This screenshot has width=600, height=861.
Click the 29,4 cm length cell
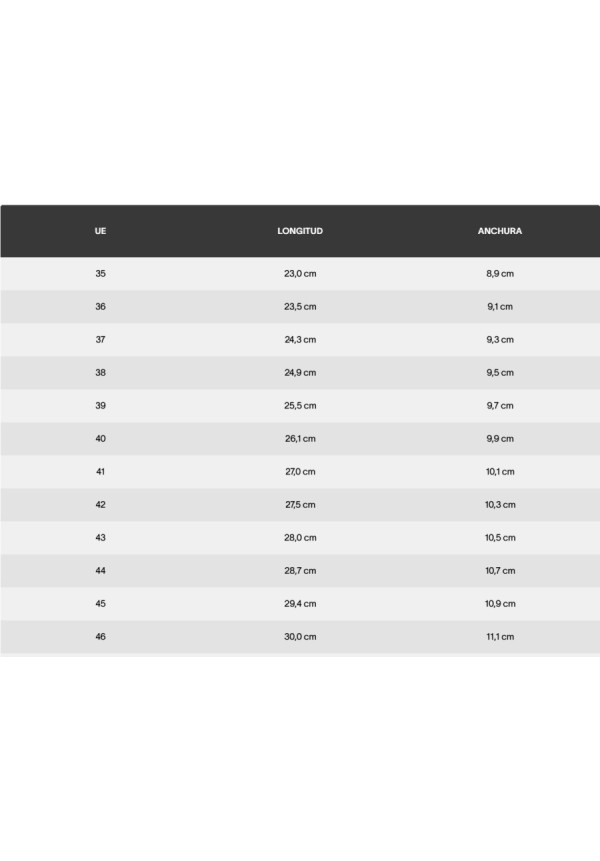coord(300,603)
